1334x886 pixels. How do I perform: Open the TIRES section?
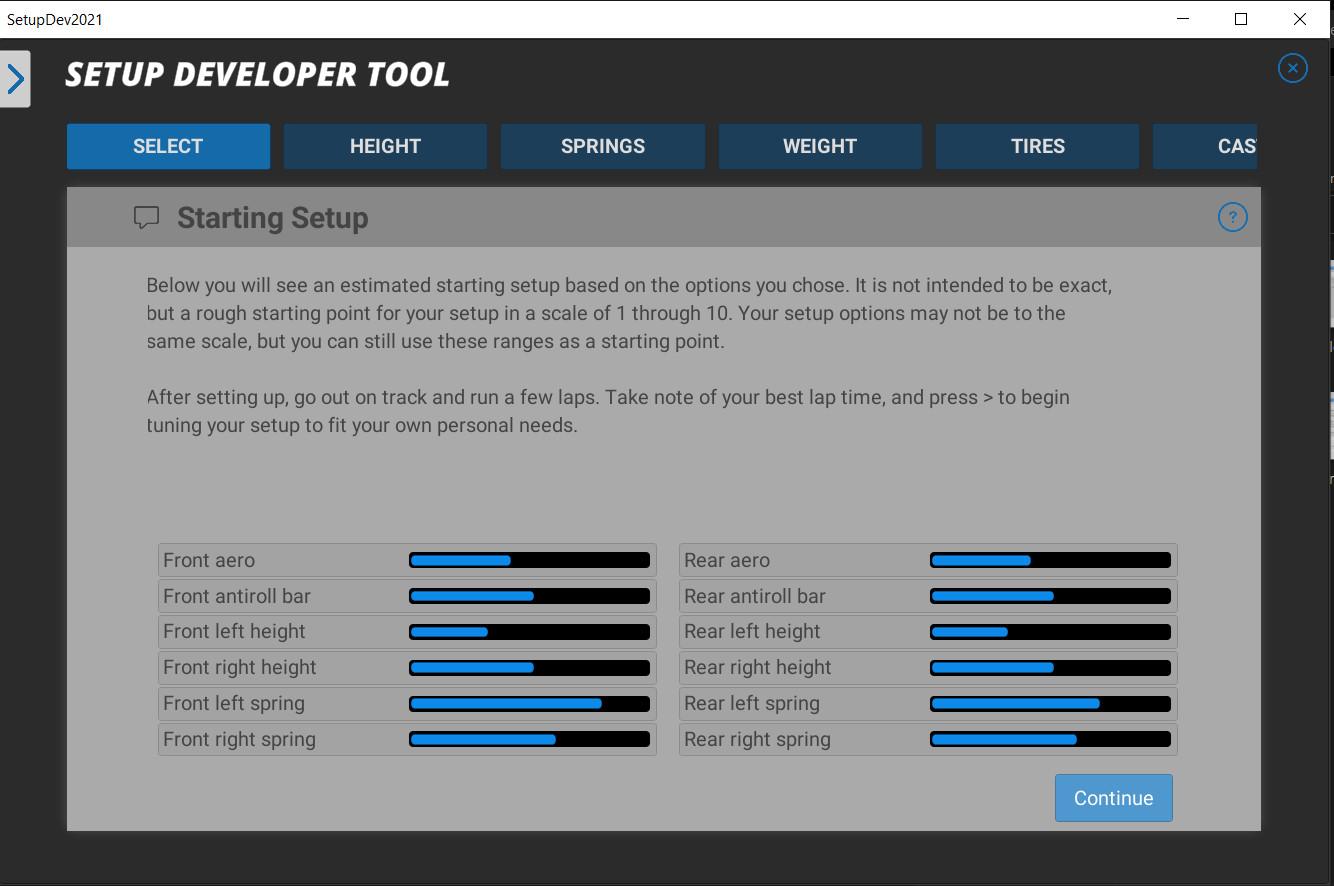click(1037, 146)
